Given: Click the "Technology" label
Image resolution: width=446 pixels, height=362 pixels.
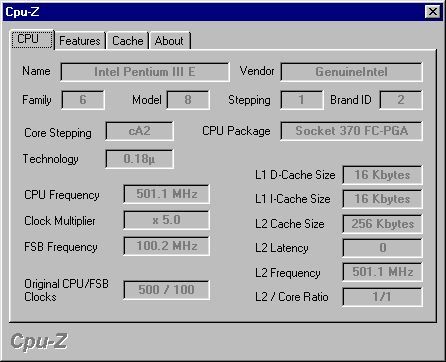Looking at the screenshot, I should [x=50, y=159].
